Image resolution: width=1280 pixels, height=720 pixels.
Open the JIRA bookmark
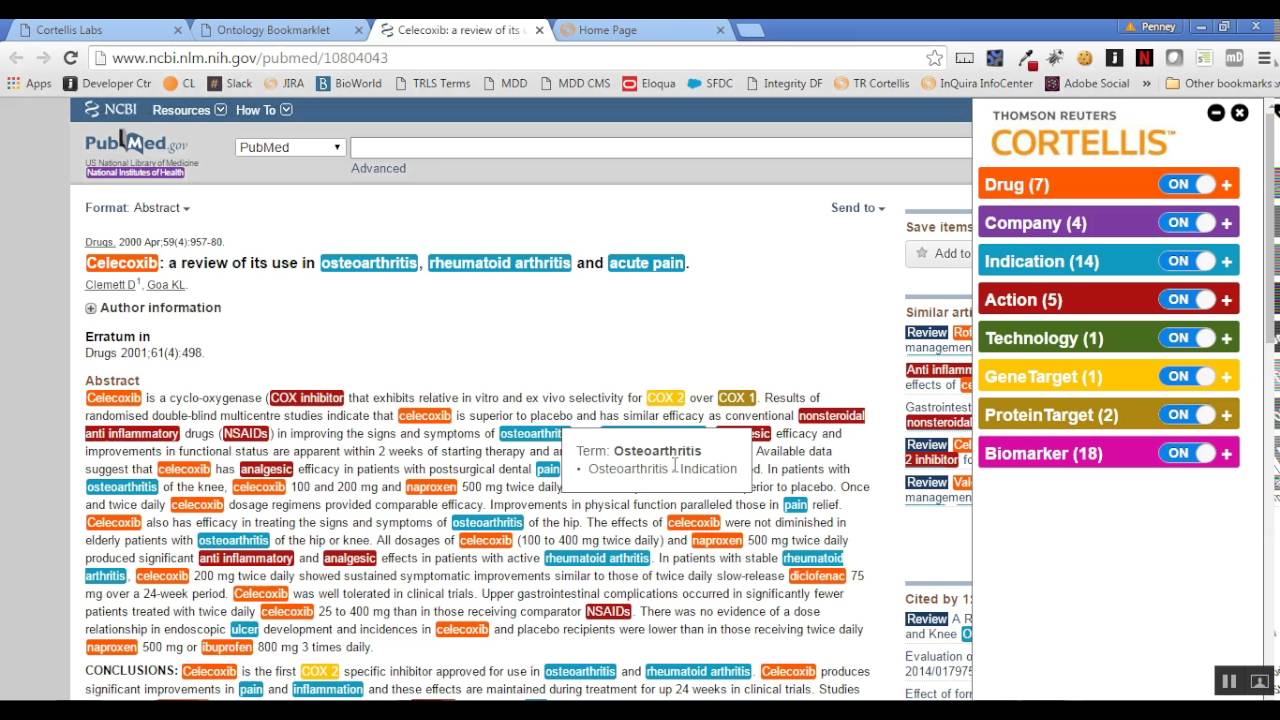tap(285, 84)
